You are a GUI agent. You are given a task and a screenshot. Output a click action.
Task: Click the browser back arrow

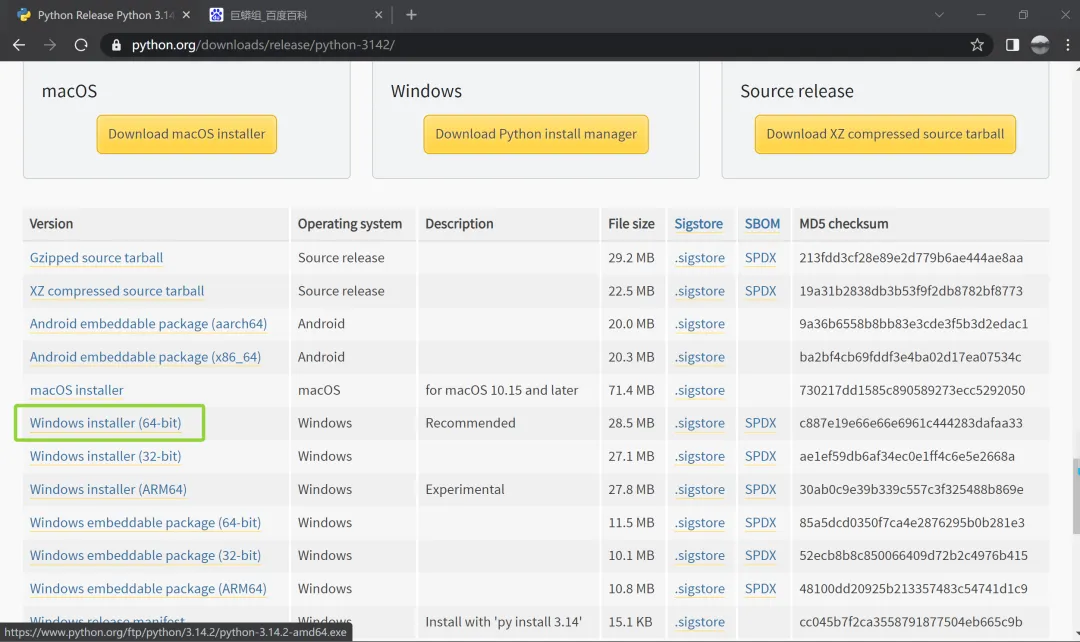[19, 45]
